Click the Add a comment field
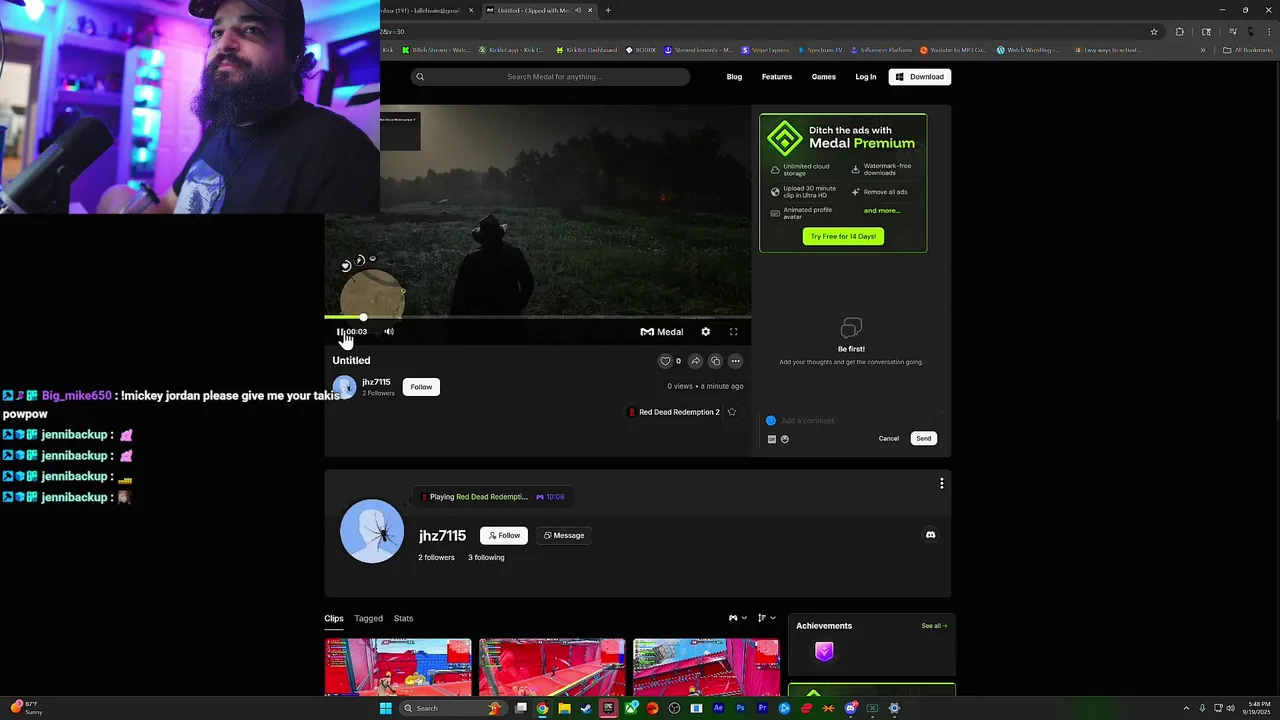 click(x=855, y=421)
